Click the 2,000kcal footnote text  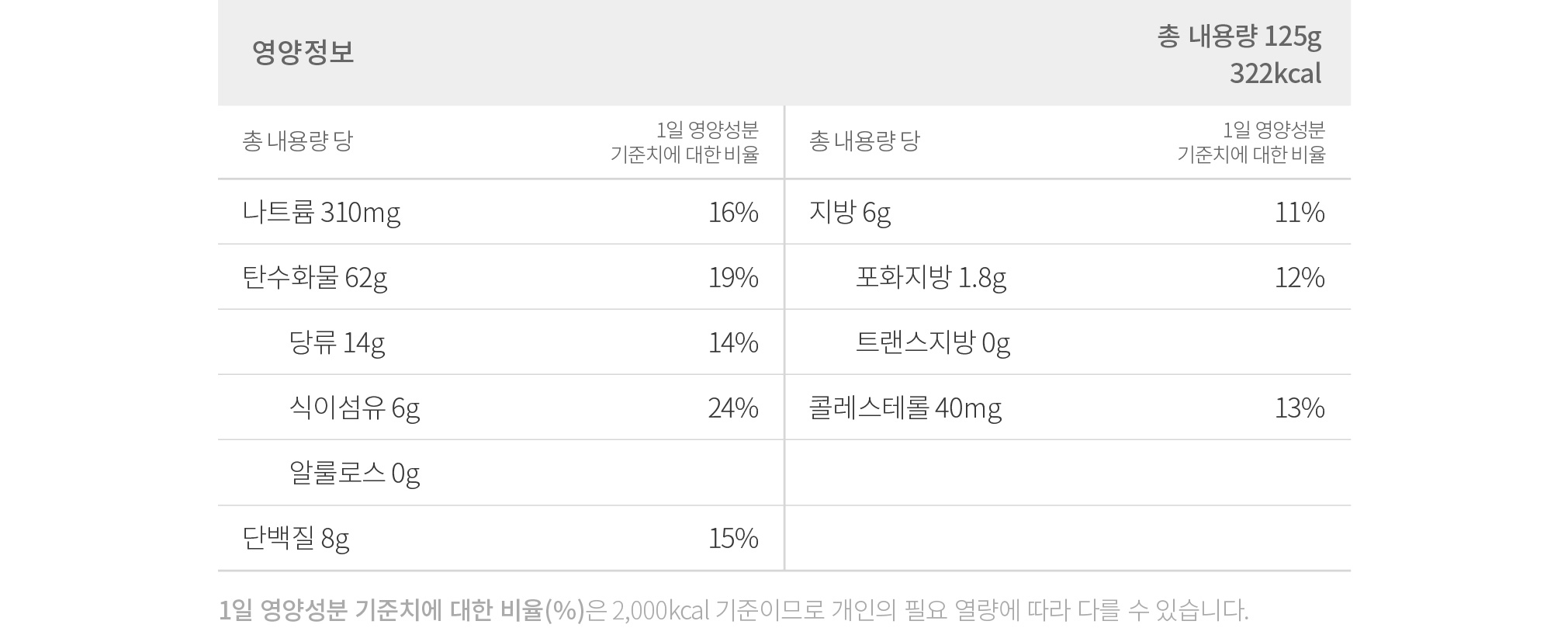coord(660,610)
